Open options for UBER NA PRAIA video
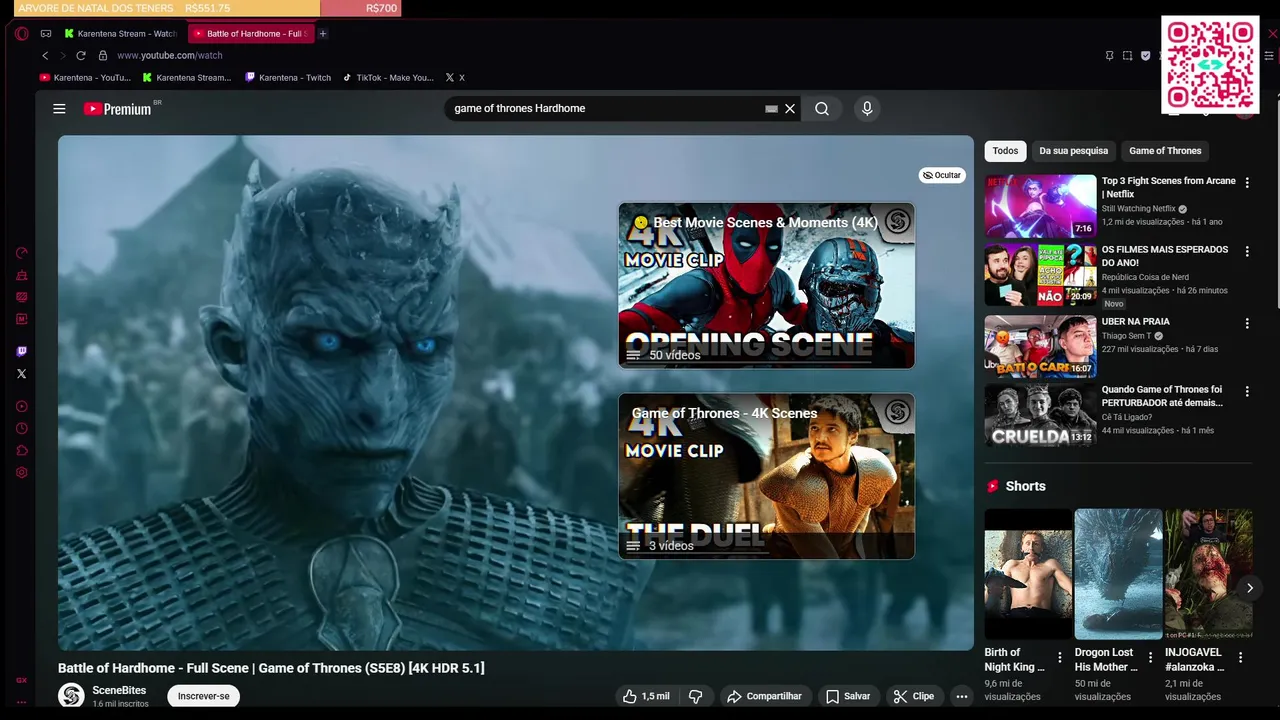Image resolution: width=1280 pixels, height=720 pixels. pyautogui.click(x=1246, y=324)
